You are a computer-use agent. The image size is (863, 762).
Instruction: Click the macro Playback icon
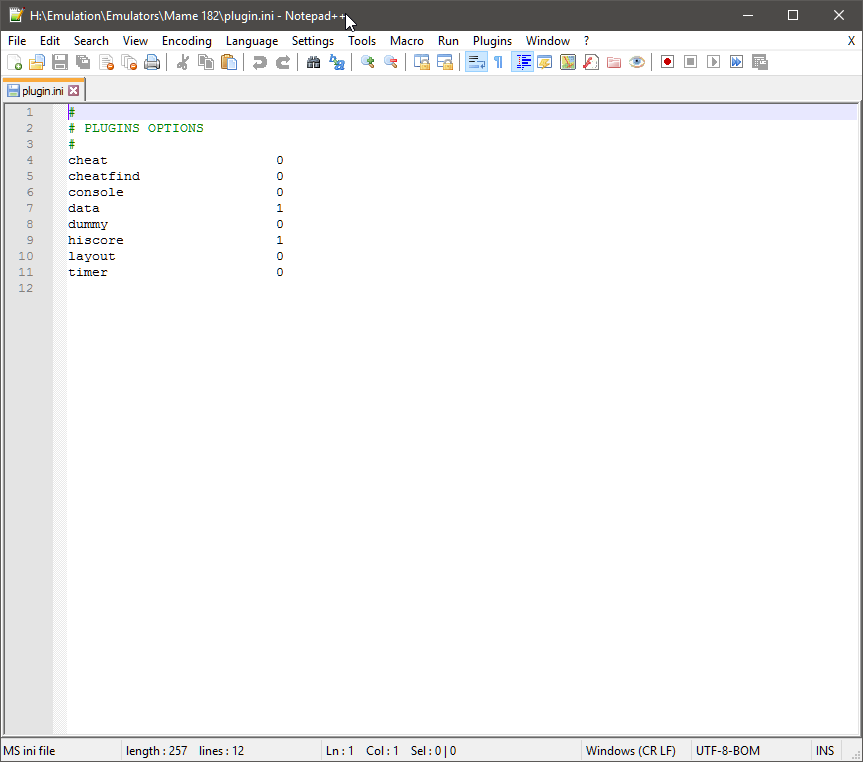coord(714,62)
